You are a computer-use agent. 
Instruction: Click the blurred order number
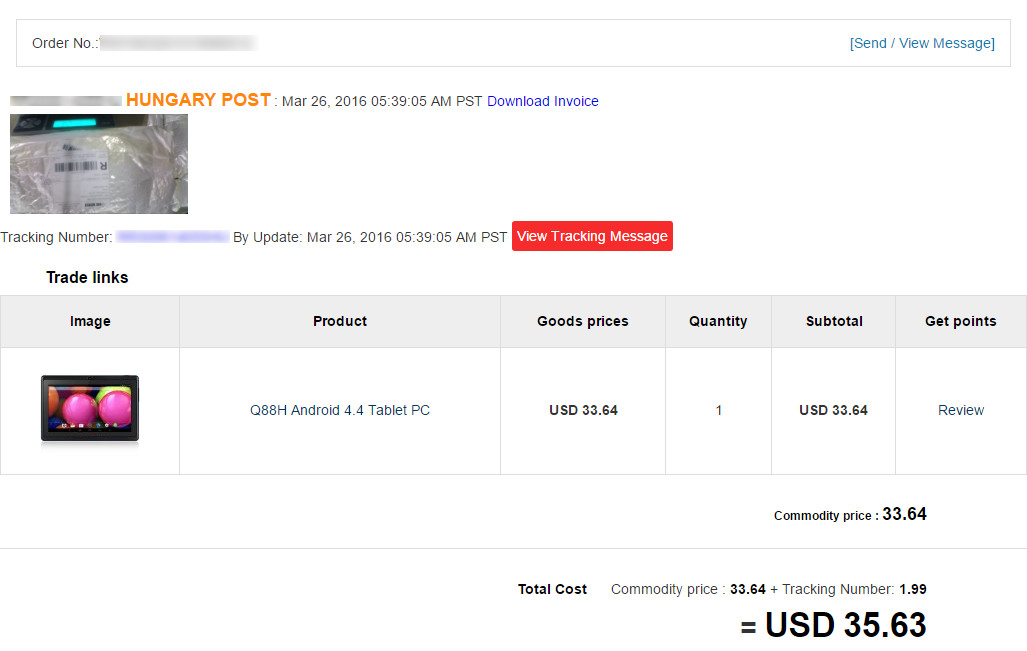tap(178, 43)
